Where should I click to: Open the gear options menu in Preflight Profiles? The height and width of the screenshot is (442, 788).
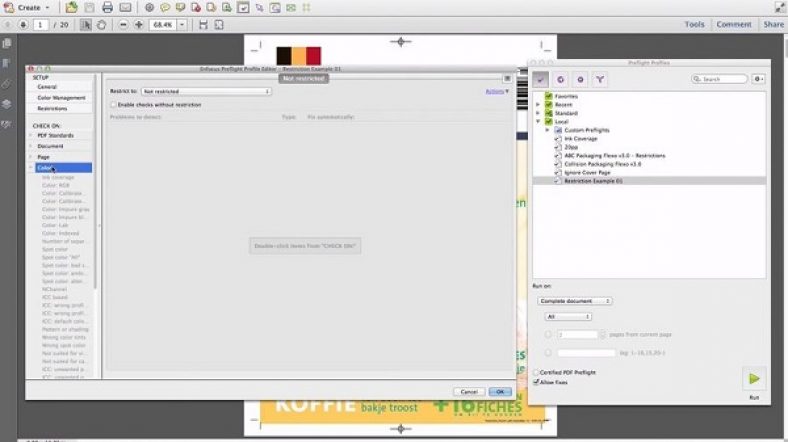(x=758, y=79)
